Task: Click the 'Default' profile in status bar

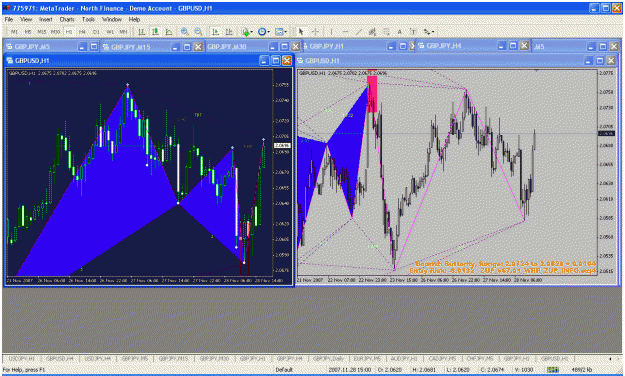Action: click(284, 370)
